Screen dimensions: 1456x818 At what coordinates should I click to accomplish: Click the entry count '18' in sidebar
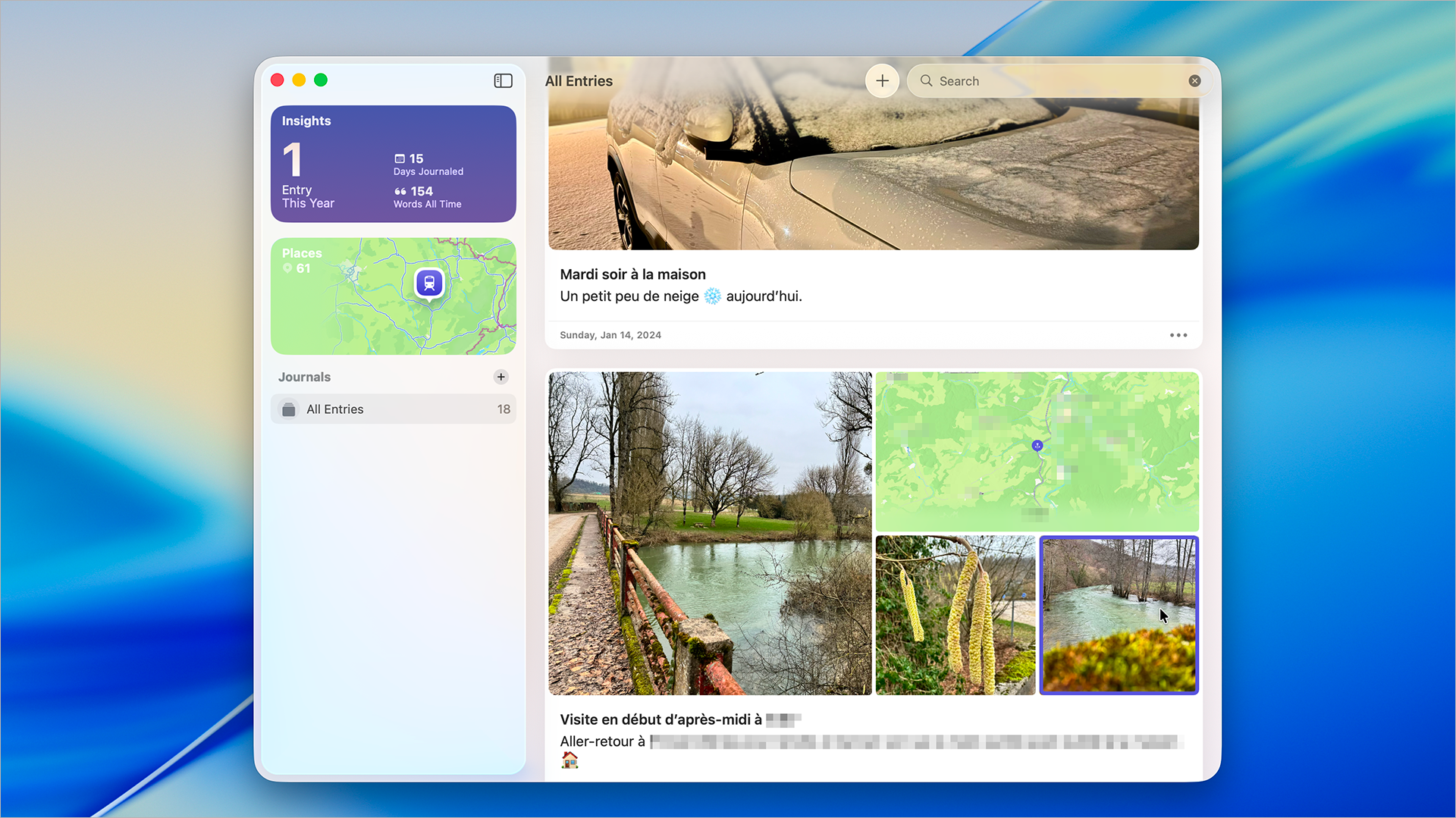[504, 409]
